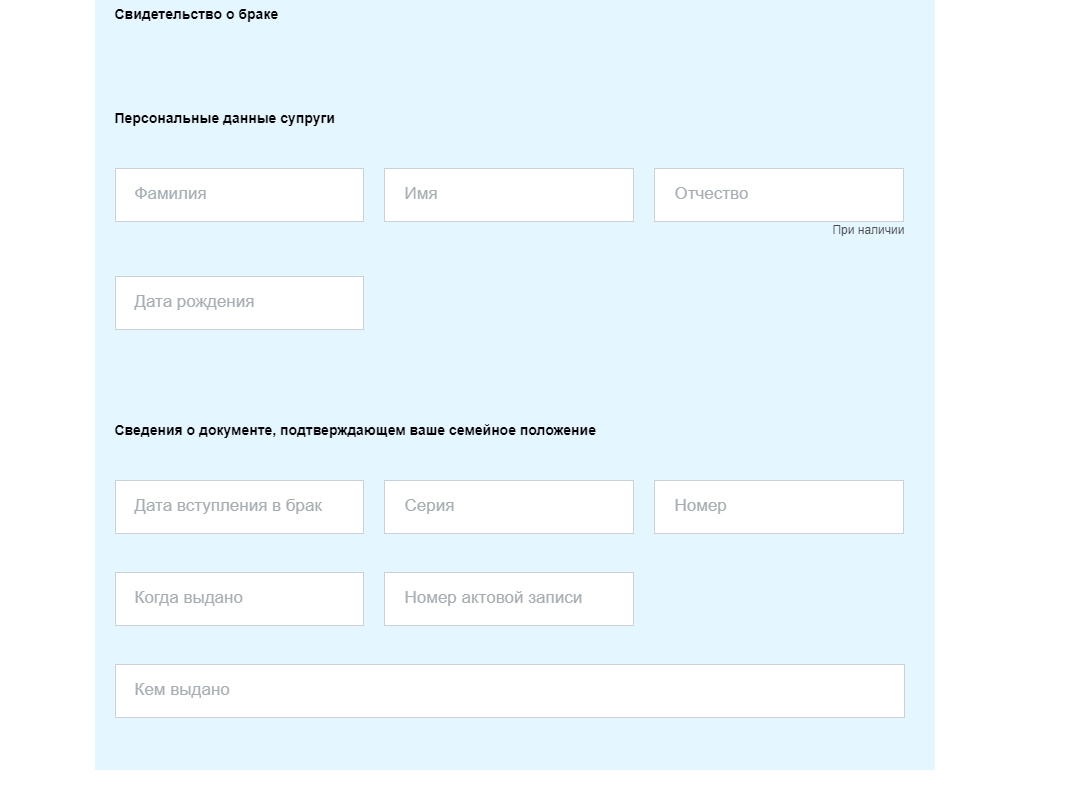The image size is (1085, 792).
Task: Open the Дата рождения field
Action: tap(239, 303)
